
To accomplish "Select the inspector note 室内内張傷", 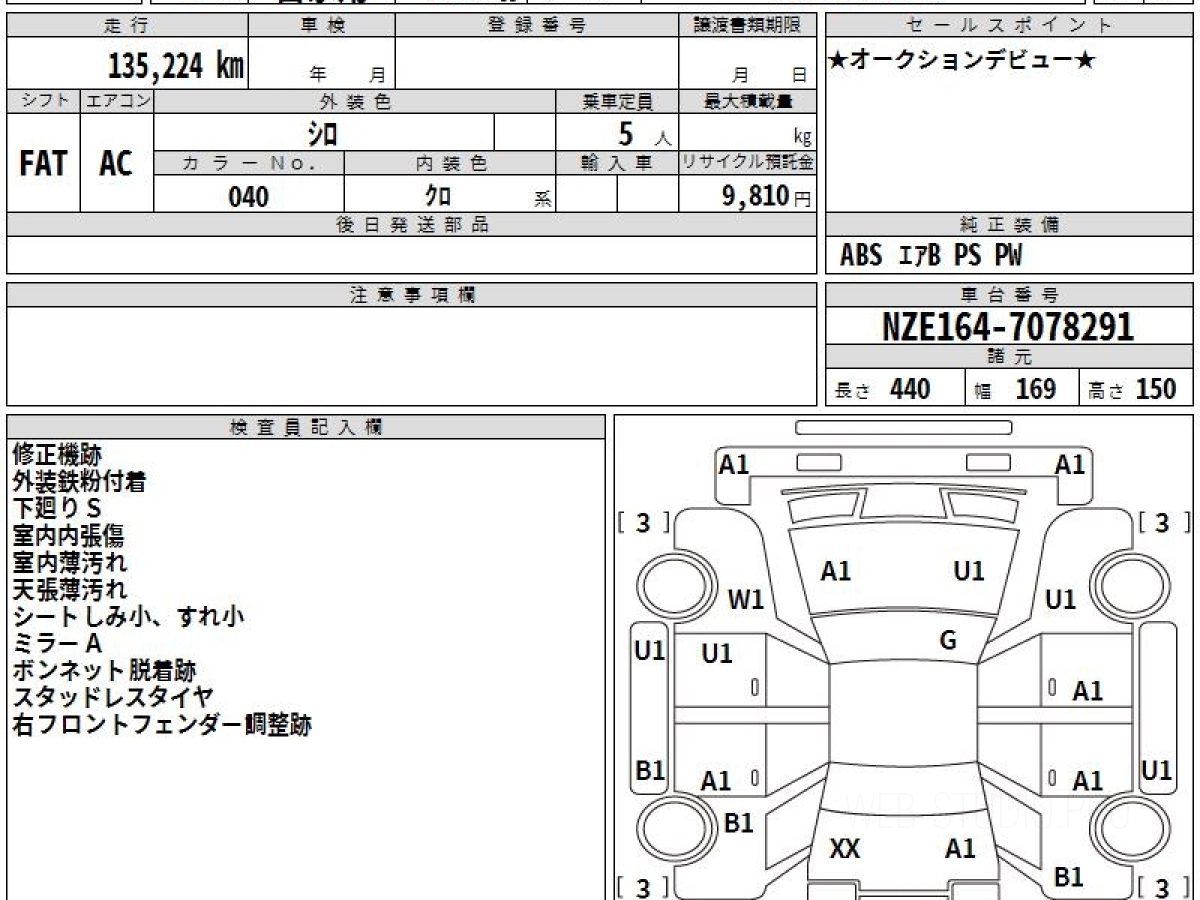I will pos(68,536).
